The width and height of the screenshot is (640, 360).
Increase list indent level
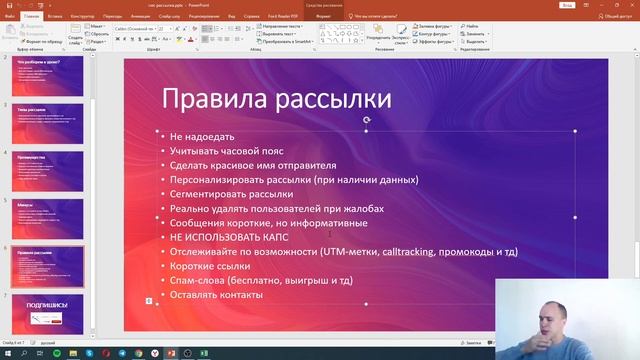(x=238, y=29)
